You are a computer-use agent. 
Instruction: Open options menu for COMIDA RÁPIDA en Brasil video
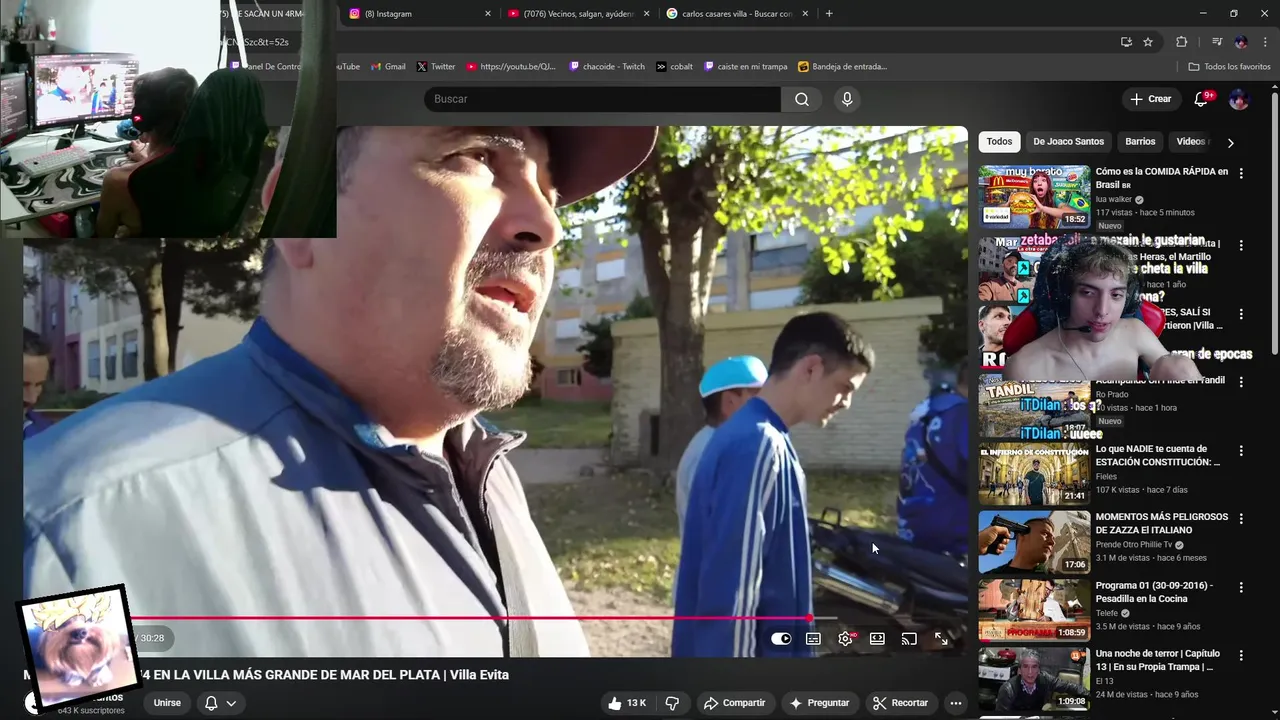coord(1241,173)
